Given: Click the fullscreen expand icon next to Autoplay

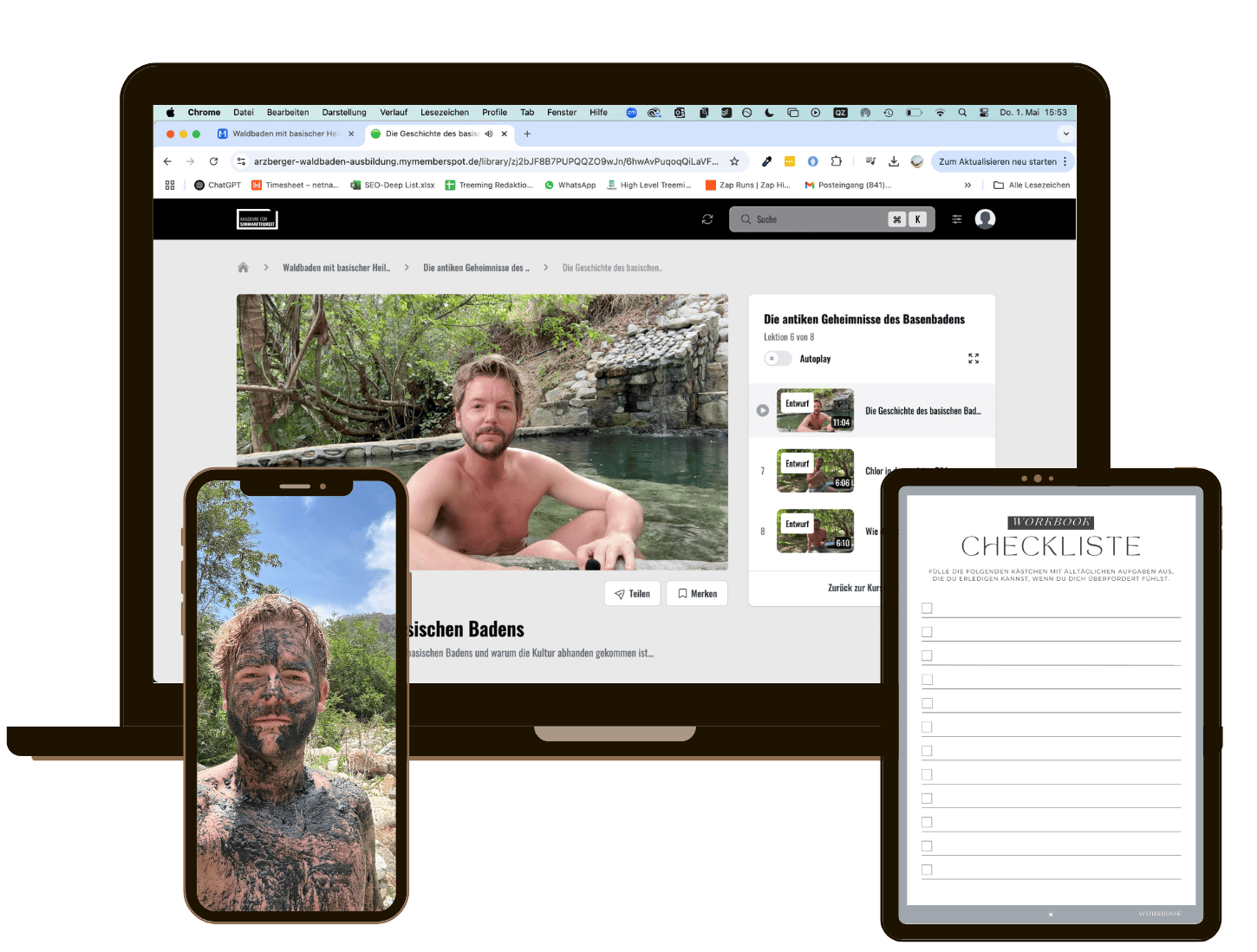Looking at the screenshot, I should (x=973, y=358).
